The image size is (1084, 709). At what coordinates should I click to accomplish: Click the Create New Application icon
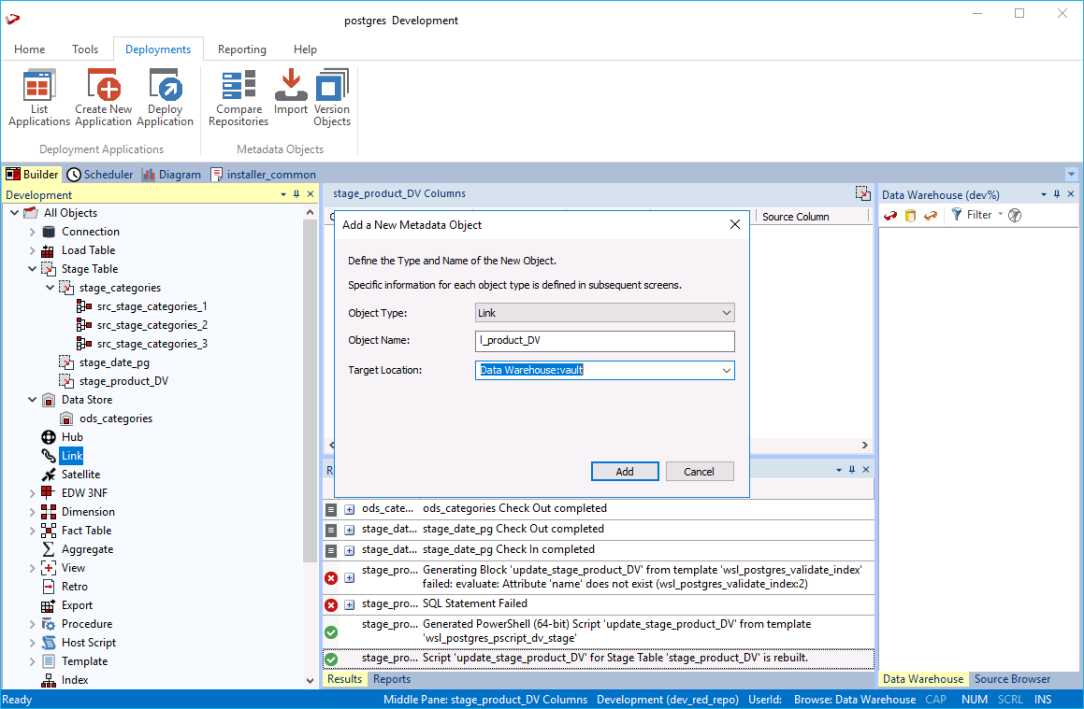(103, 97)
